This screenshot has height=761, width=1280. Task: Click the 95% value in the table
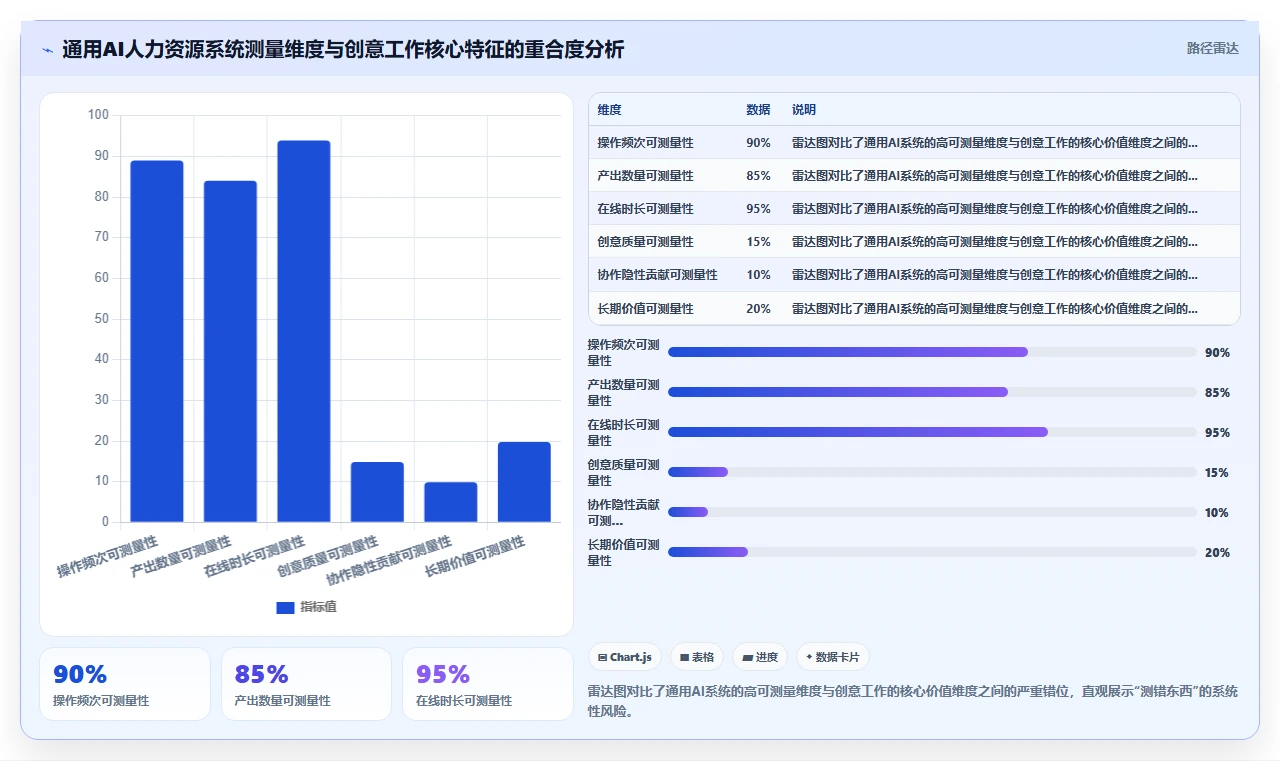coord(758,209)
